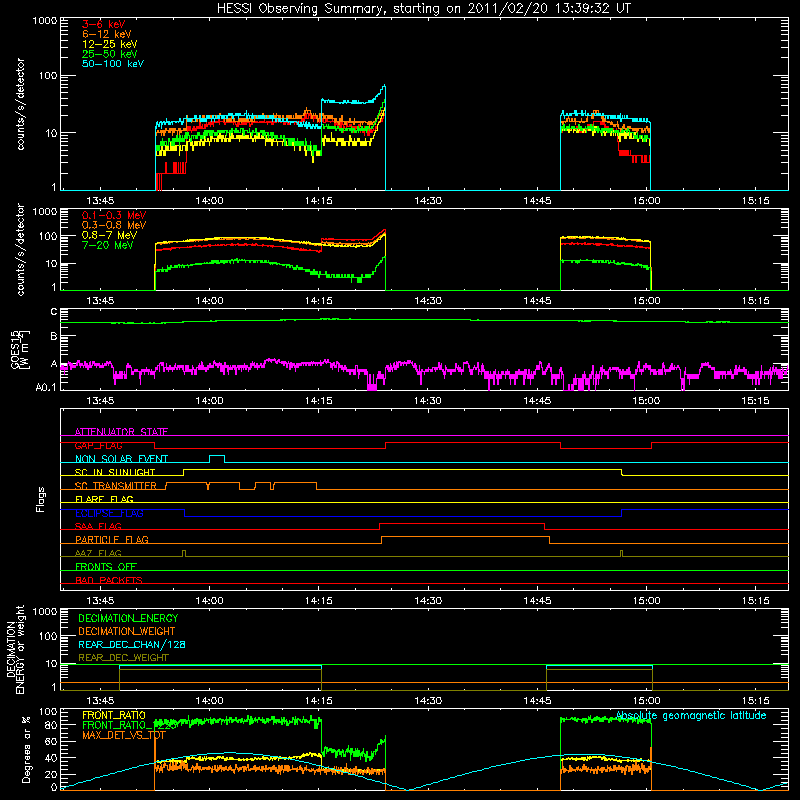Screen dimensions: 800x800
Task: Select the DECIMATION_ENERGY legend label
Action: point(128,618)
